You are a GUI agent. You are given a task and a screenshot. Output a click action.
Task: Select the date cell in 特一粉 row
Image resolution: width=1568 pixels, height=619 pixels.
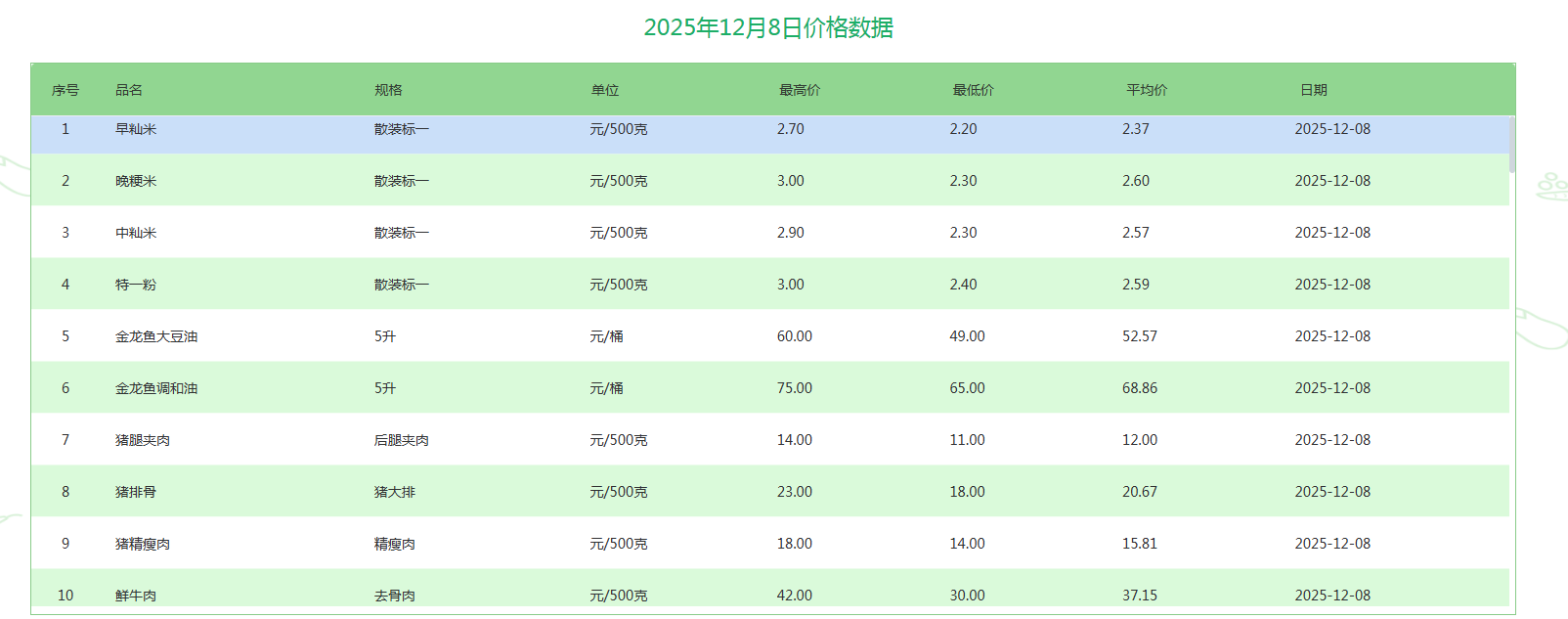click(1332, 285)
